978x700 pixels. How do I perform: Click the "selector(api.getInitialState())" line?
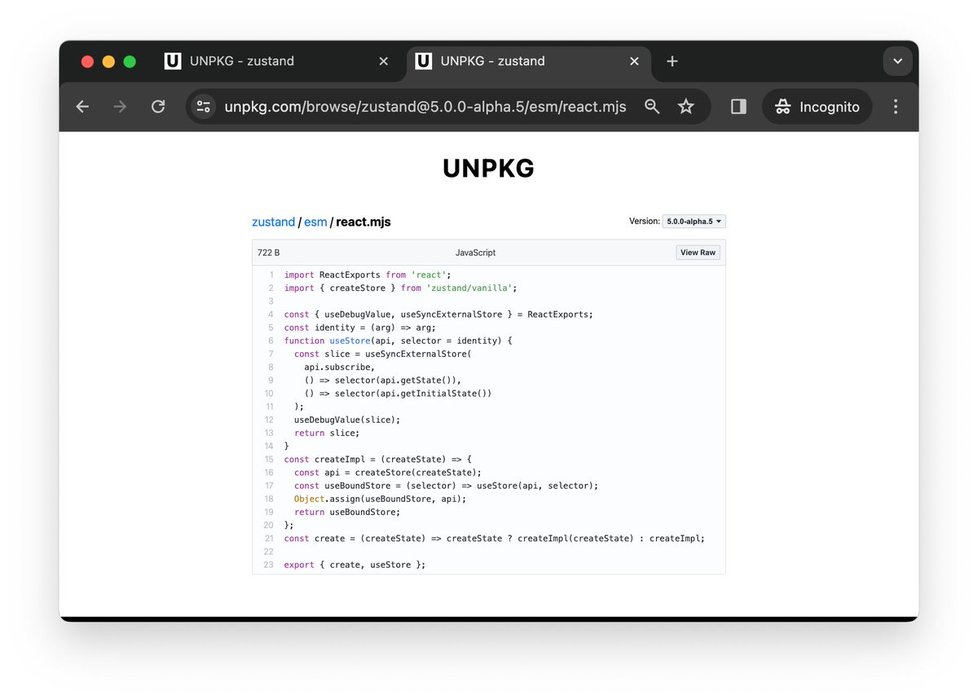tap(398, 393)
